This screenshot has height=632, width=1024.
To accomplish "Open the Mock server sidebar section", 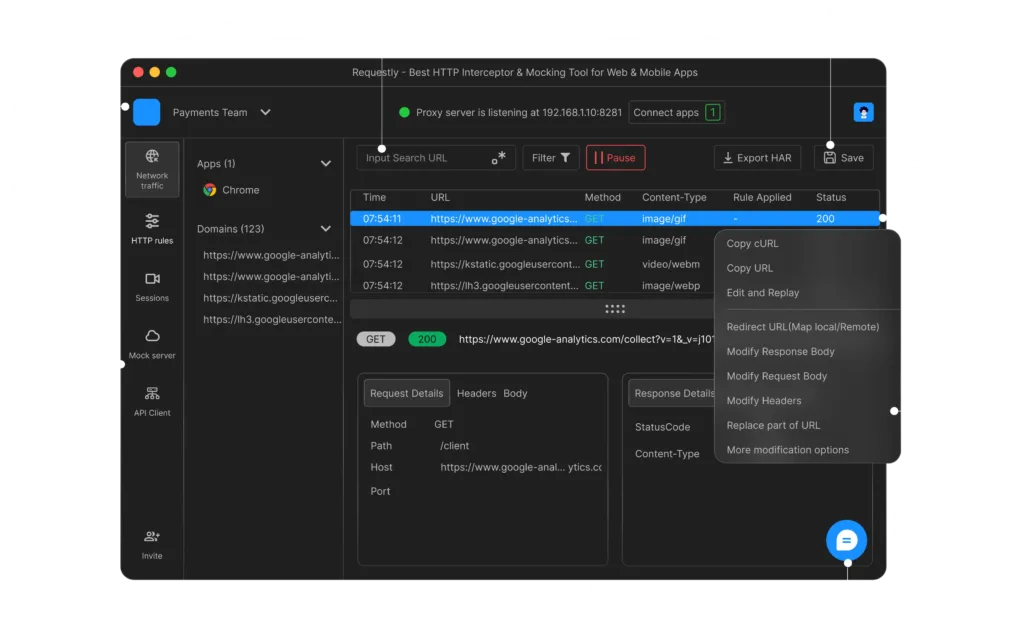I will click(x=152, y=344).
